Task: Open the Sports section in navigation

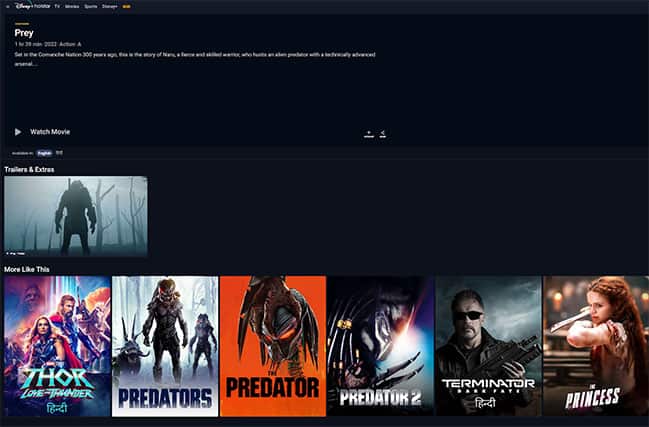Action: pos(91,7)
